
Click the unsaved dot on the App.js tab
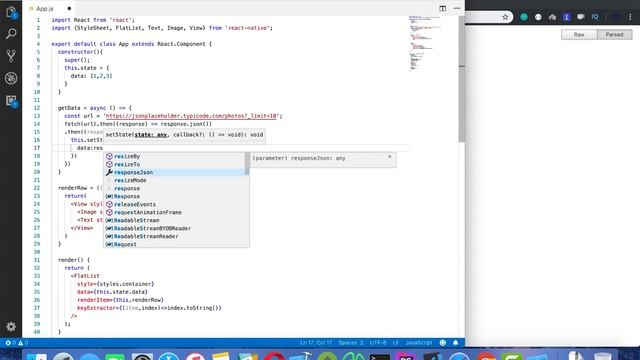pyautogui.click(x=69, y=9)
